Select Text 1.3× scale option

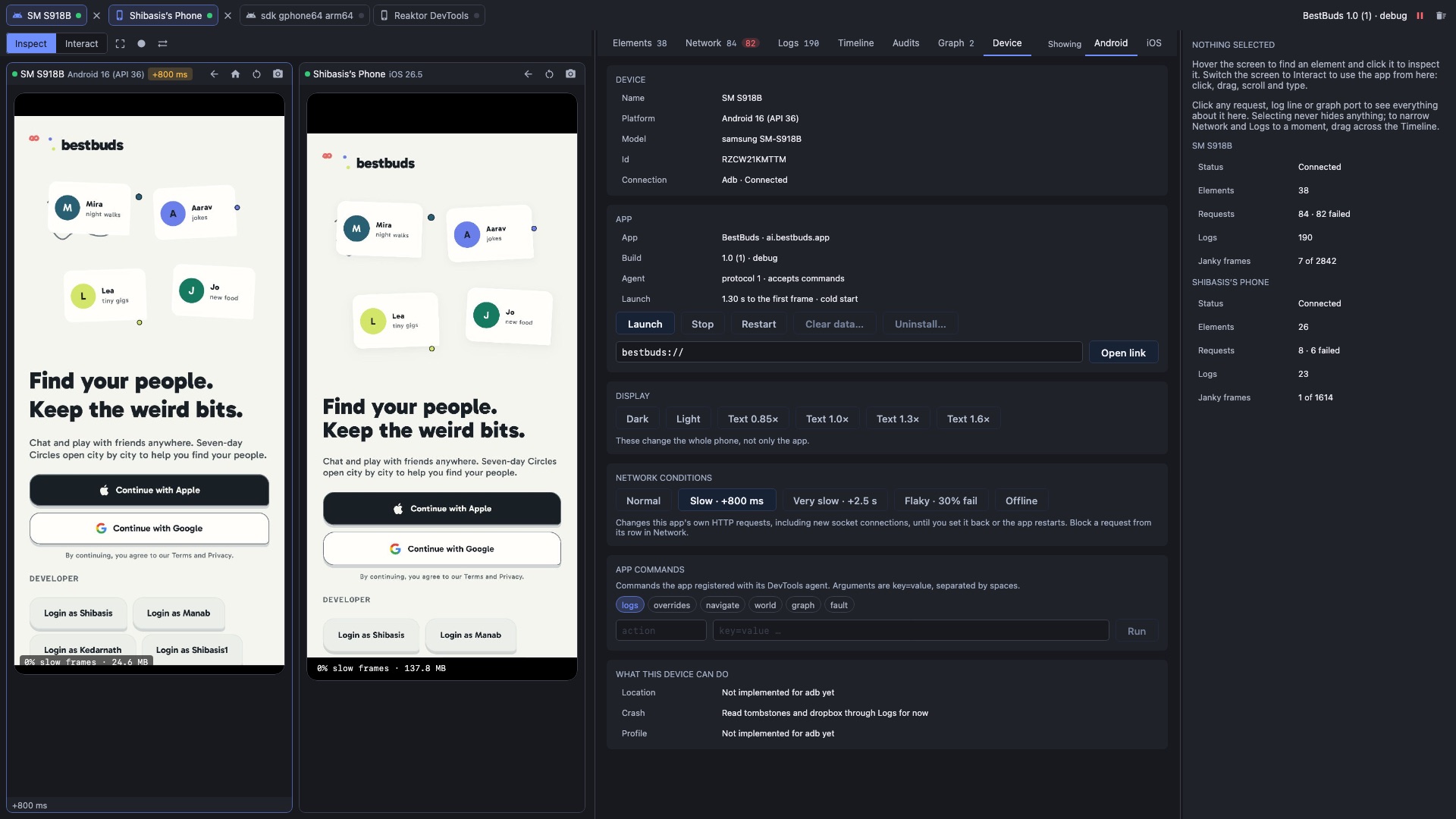pyautogui.click(x=897, y=419)
